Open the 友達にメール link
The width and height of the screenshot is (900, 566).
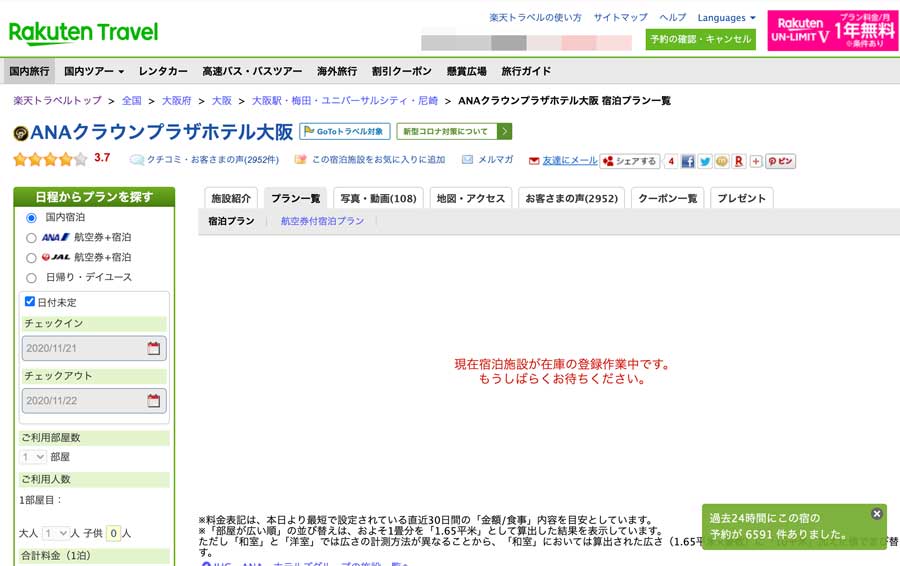570,161
